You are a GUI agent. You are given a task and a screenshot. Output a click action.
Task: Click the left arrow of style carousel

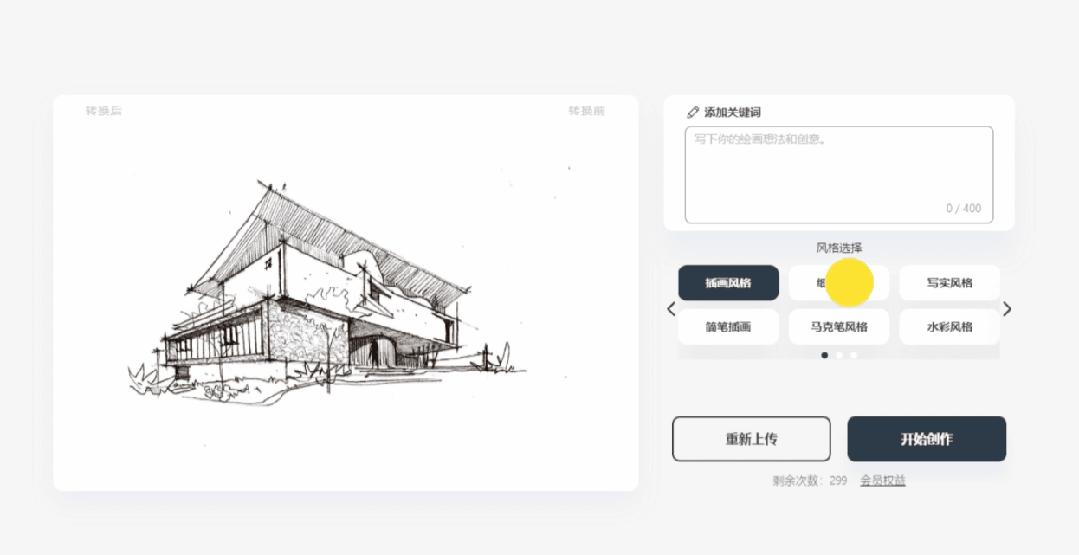click(671, 309)
